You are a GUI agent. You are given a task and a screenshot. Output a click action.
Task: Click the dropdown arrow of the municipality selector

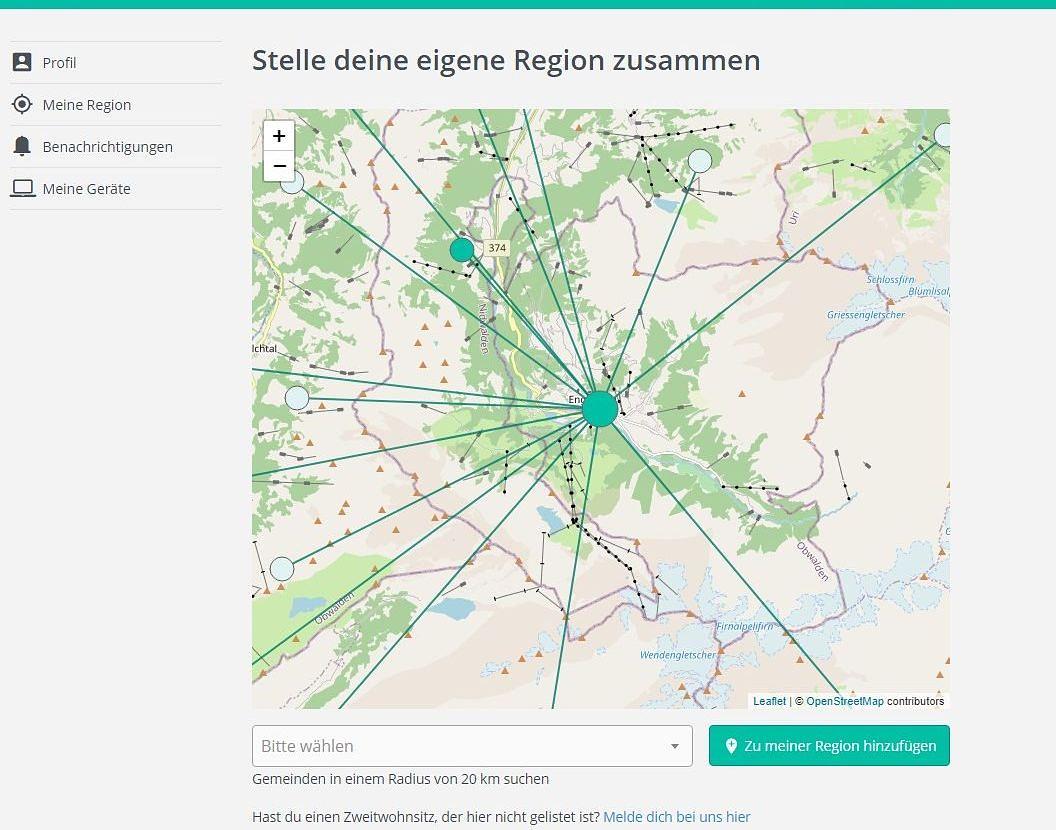coord(674,746)
